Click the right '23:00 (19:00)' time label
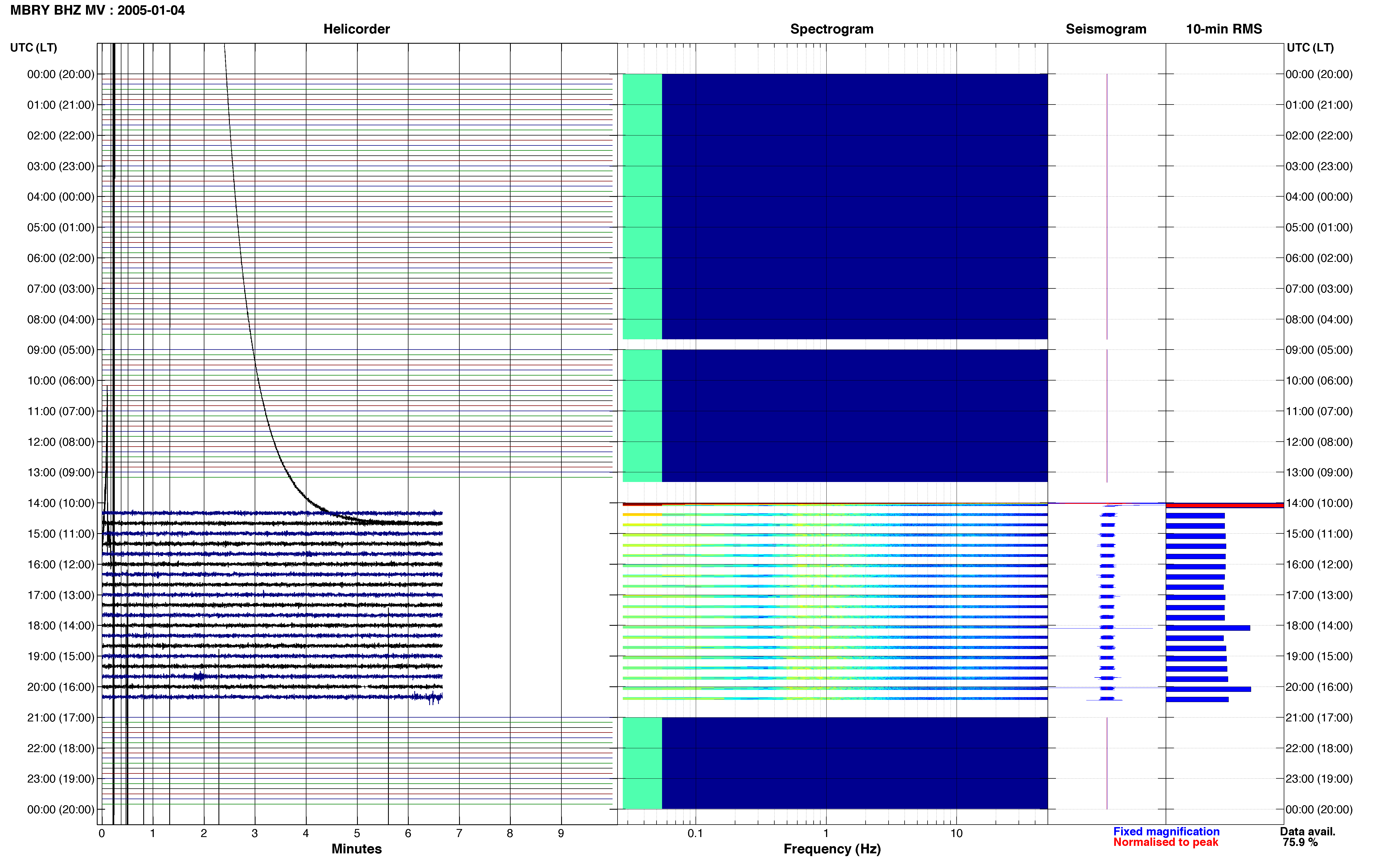1388x868 pixels. (x=1319, y=778)
